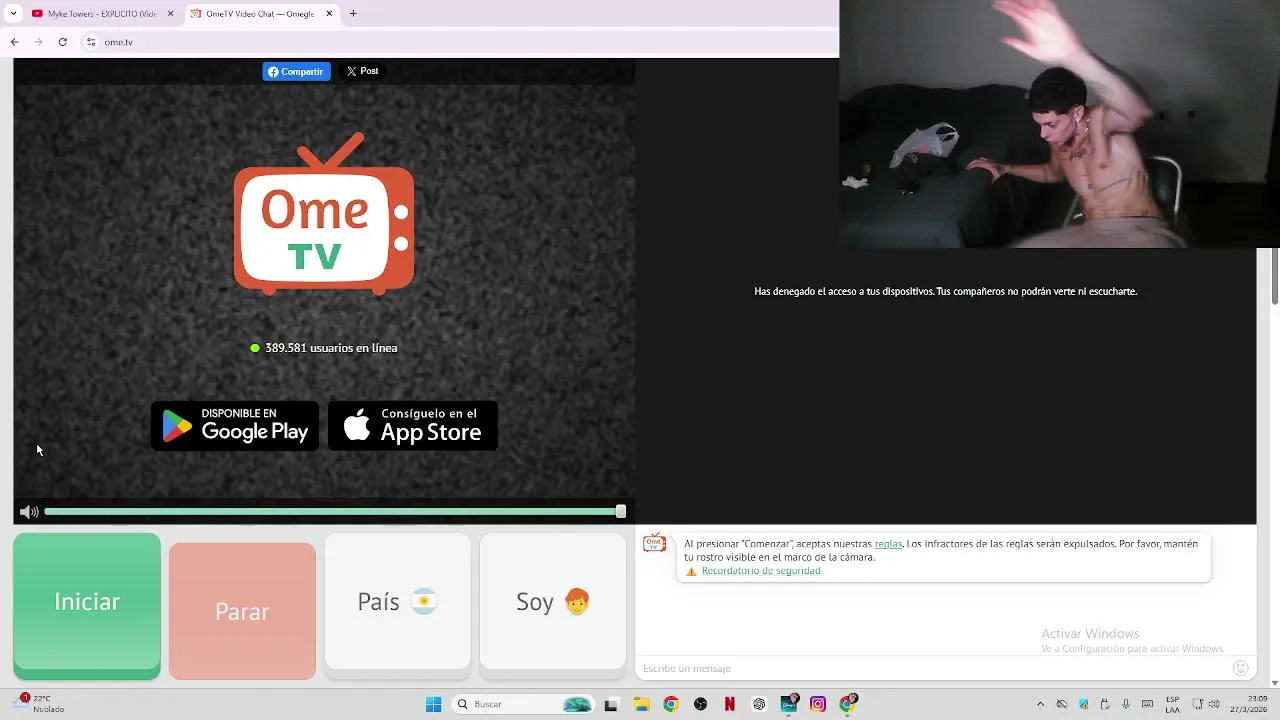Click the taskbar Buscar search box

(523, 704)
